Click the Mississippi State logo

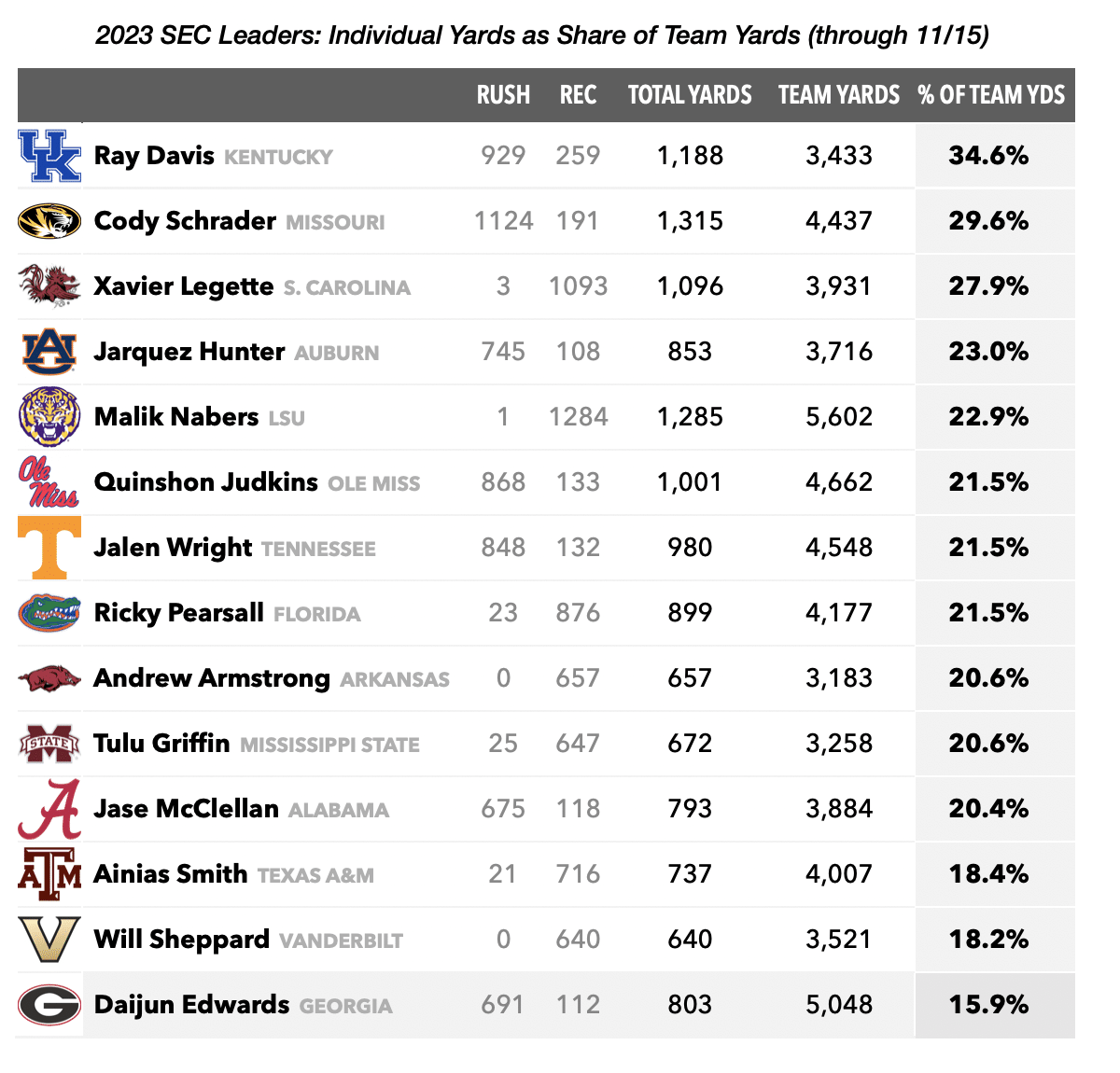[49, 744]
